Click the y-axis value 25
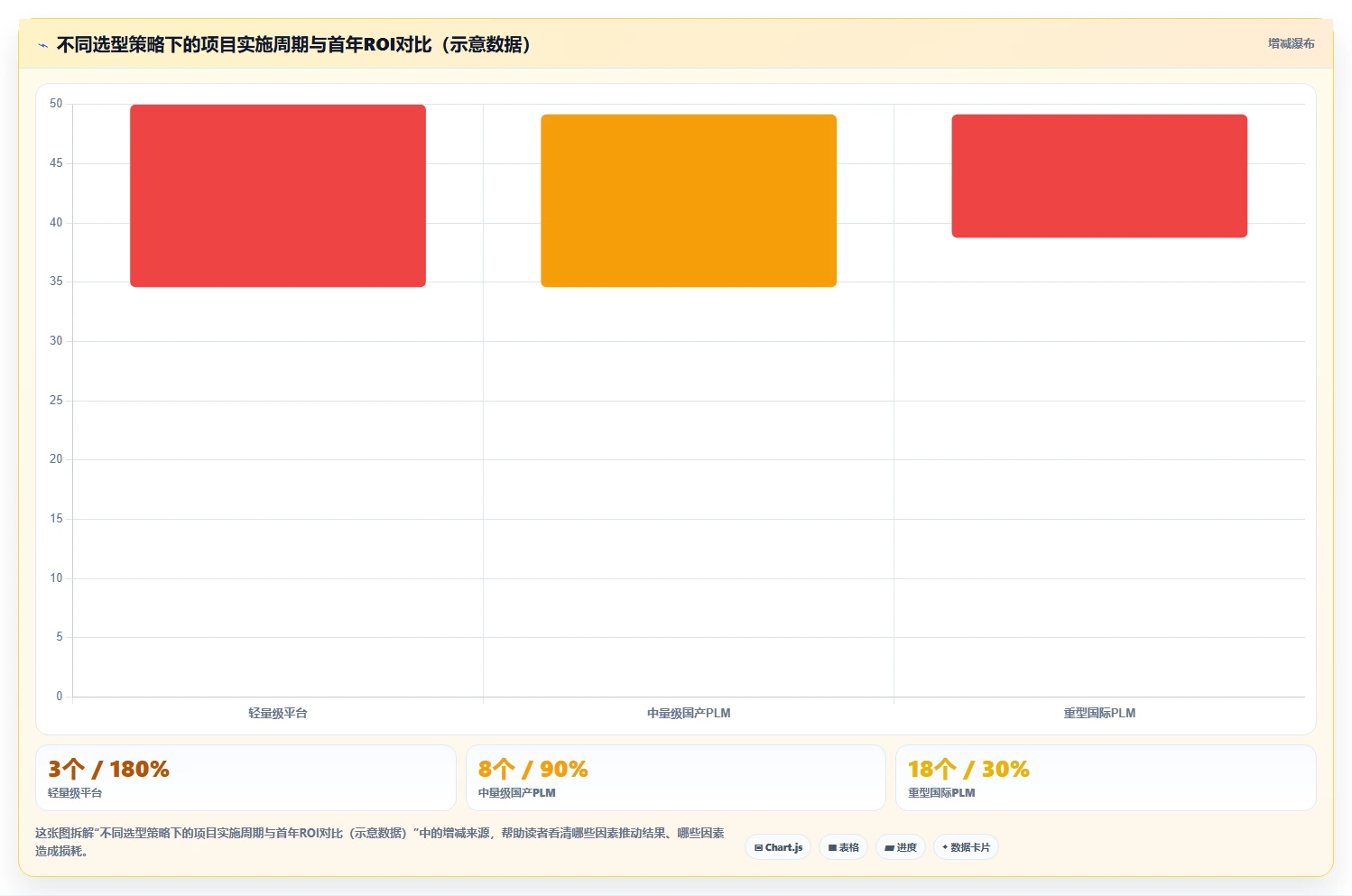Viewport: 1352px width, 896px height. [56, 400]
